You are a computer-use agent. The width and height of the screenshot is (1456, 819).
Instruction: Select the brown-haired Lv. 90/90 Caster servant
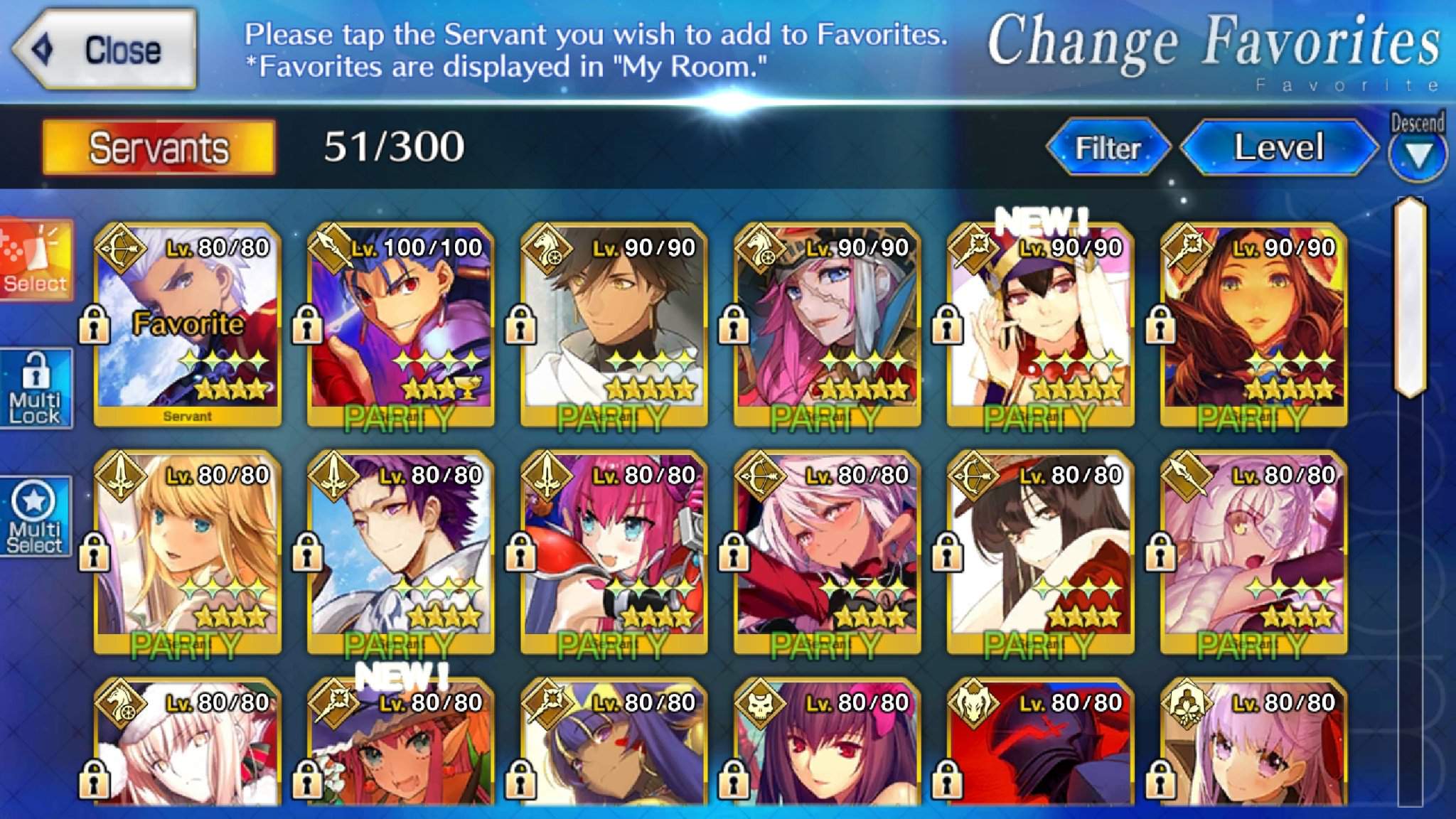[x=1253, y=325]
